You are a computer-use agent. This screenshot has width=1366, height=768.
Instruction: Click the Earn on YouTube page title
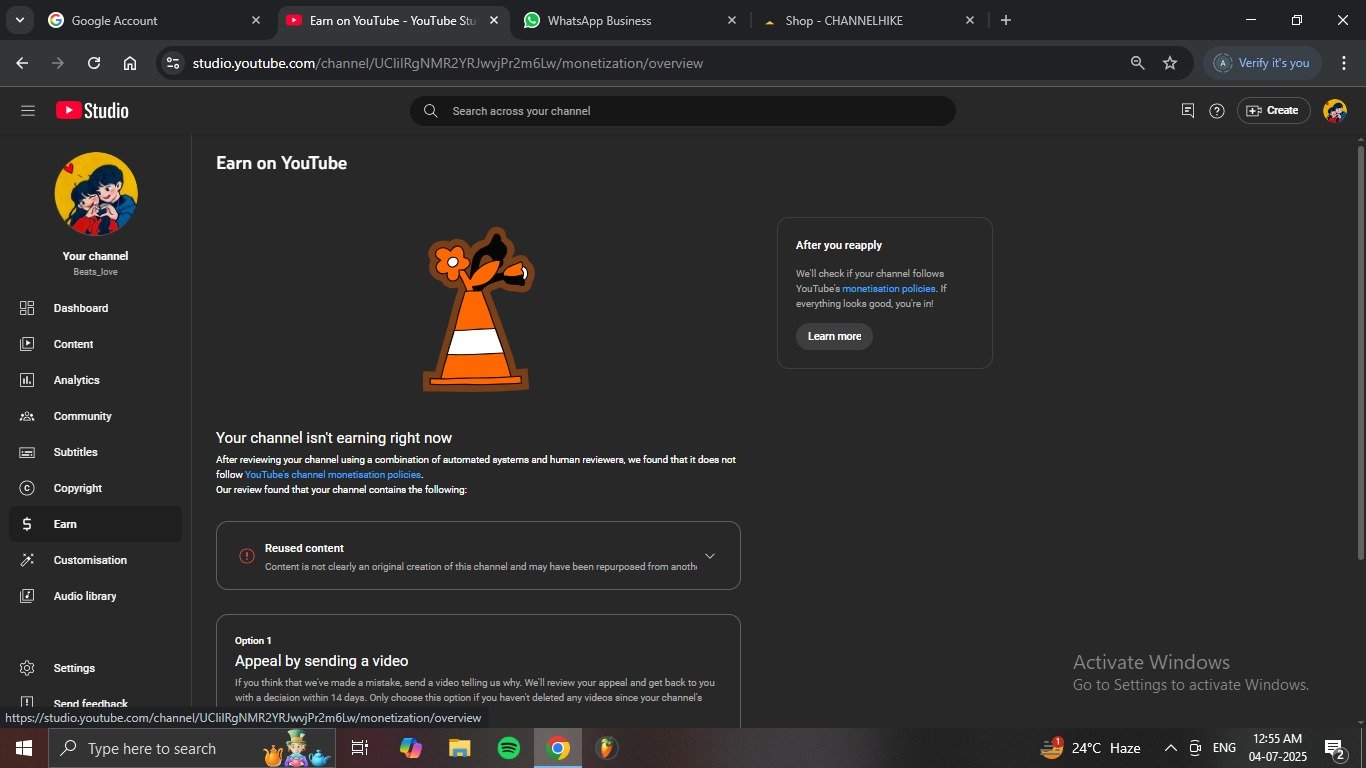pyautogui.click(x=282, y=163)
